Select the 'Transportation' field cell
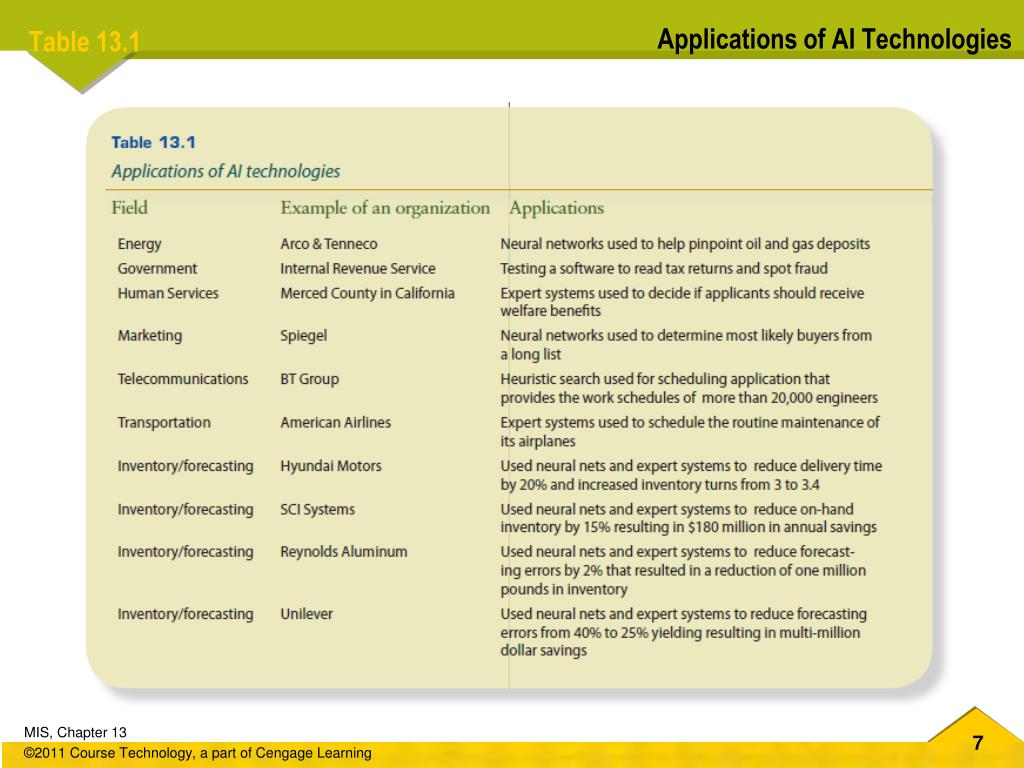This screenshot has width=1024, height=768. coord(164,423)
